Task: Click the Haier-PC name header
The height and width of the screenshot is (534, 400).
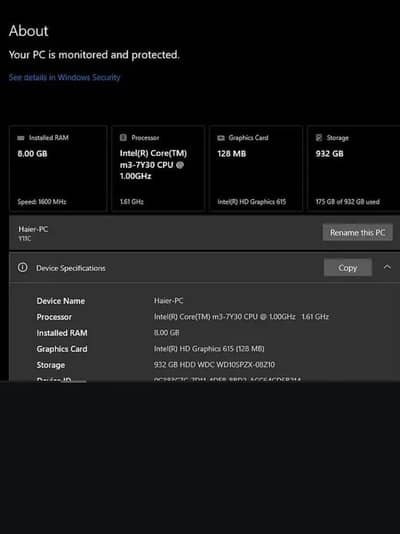Action: tap(33, 229)
